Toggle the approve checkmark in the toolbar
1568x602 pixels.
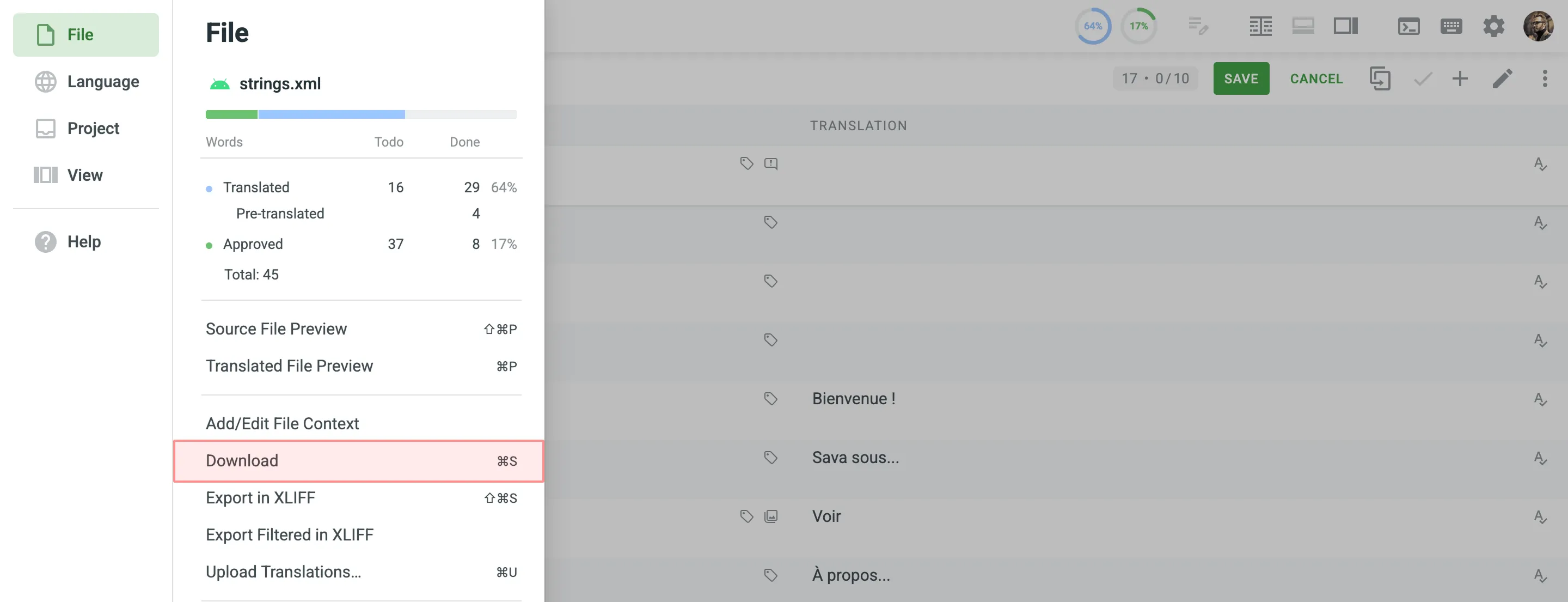coord(1422,78)
